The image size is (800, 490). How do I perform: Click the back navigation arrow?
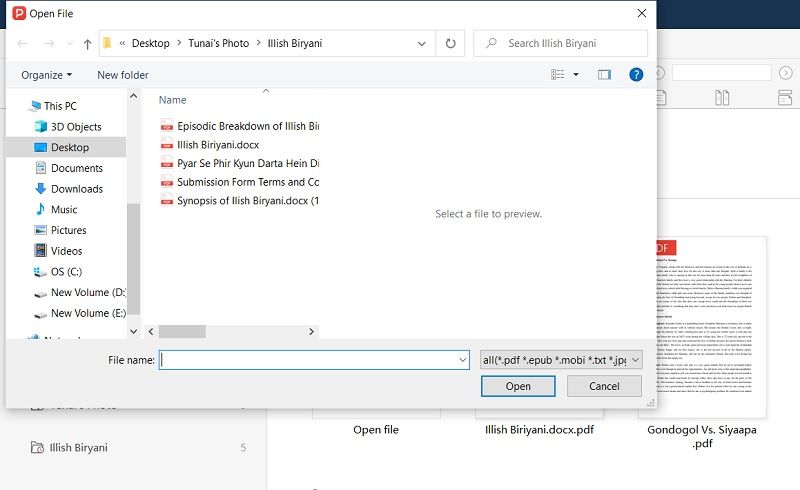(22, 44)
